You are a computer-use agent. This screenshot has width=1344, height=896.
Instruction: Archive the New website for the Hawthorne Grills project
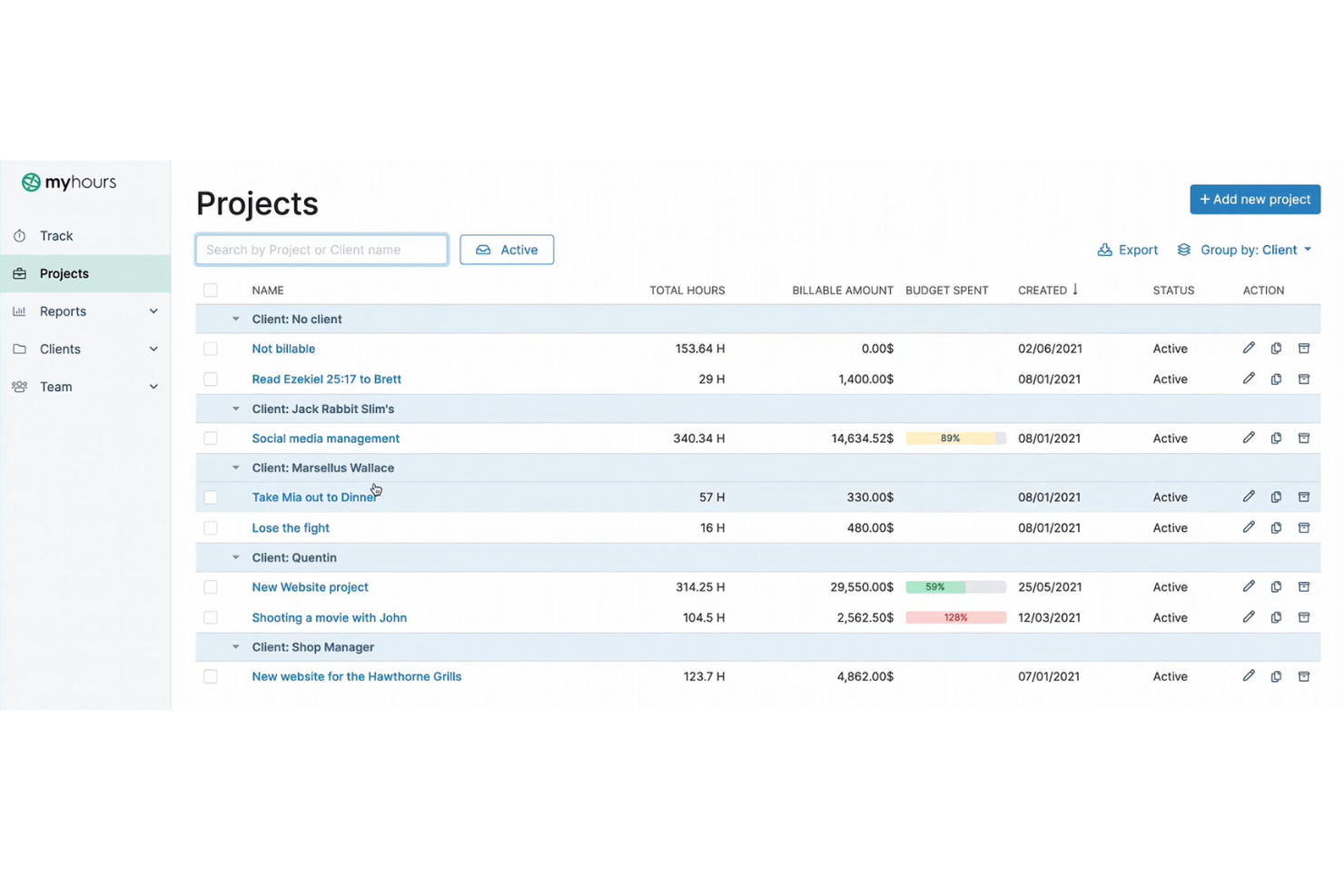click(x=1304, y=676)
